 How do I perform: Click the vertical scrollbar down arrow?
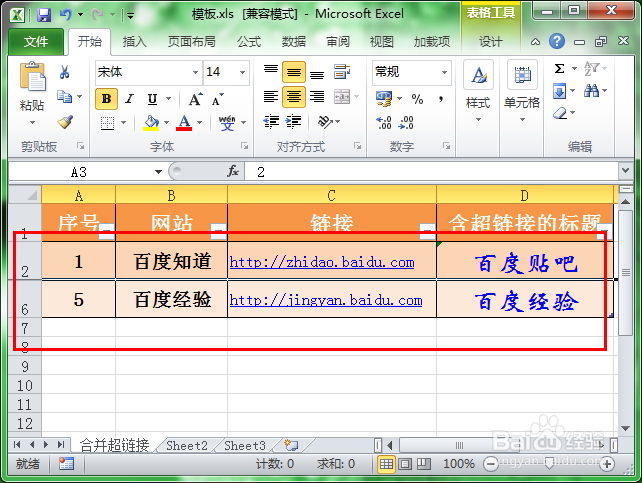tap(625, 429)
